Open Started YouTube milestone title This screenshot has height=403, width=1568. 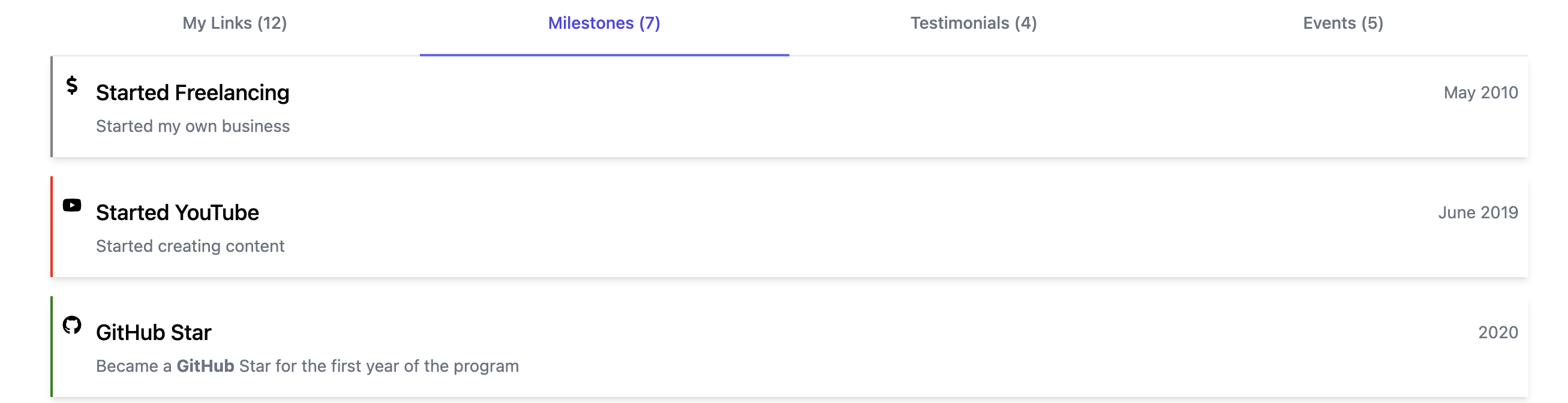(x=177, y=212)
